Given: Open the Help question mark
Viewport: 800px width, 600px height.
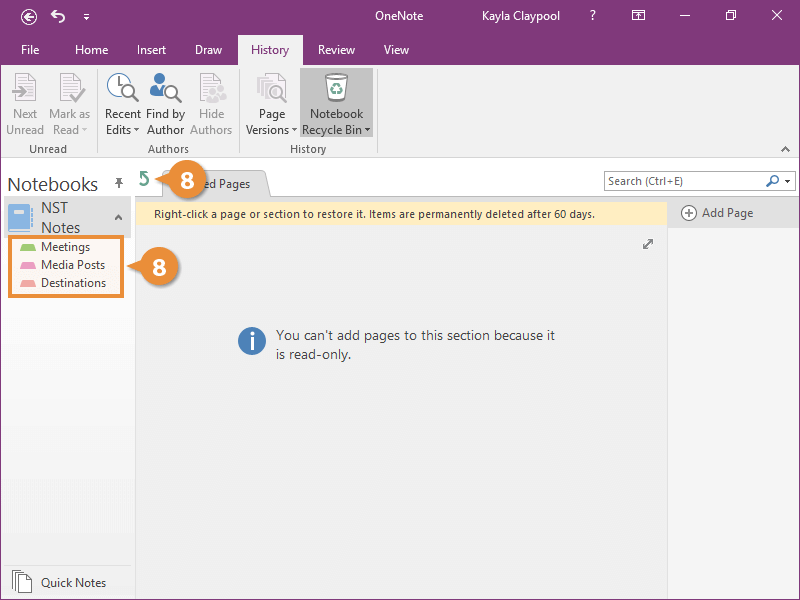Looking at the screenshot, I should point(592,16).
